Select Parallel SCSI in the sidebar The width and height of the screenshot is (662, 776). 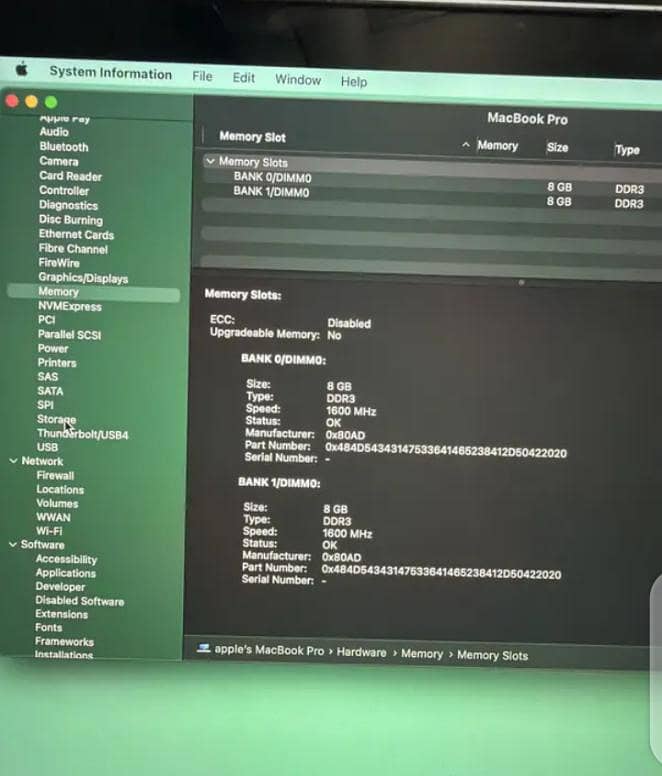pos(69,335)
